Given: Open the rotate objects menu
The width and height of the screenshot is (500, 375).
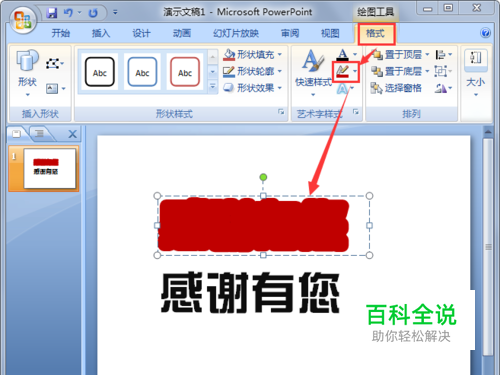Looking at the screenshot, I should pos(444,88).
